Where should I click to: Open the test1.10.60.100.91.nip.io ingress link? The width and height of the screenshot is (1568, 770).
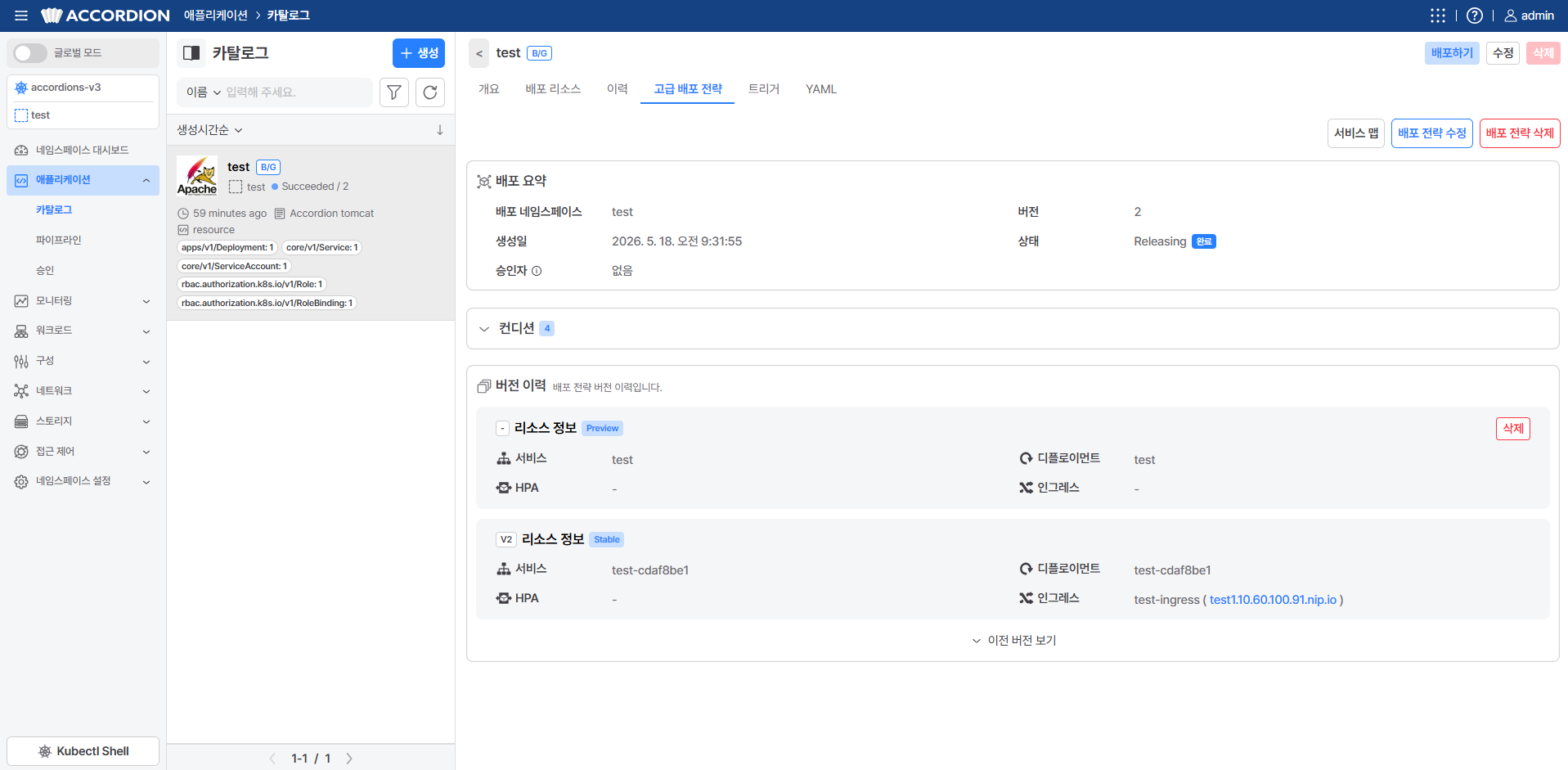pos(1273,600)
